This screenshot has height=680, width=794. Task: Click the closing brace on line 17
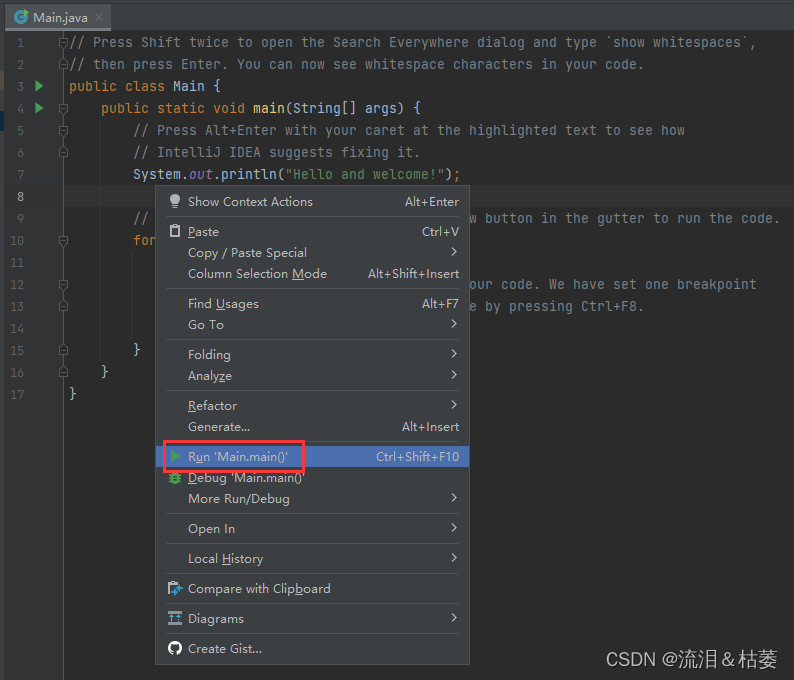click(72, 393)
